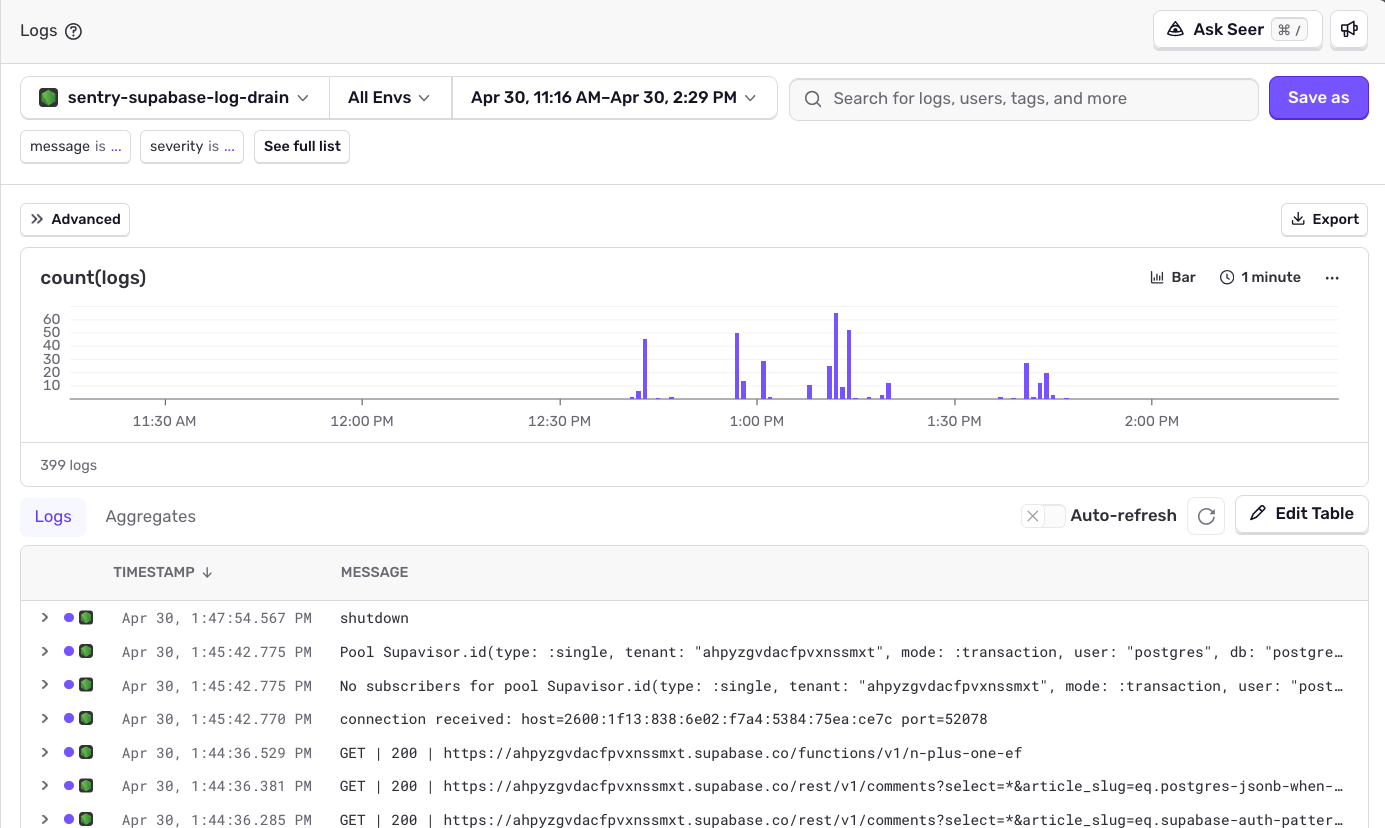Viewport: 1385px width, 828px height.
Task: Open the chart ellipsis menu
Action: 1332,278
